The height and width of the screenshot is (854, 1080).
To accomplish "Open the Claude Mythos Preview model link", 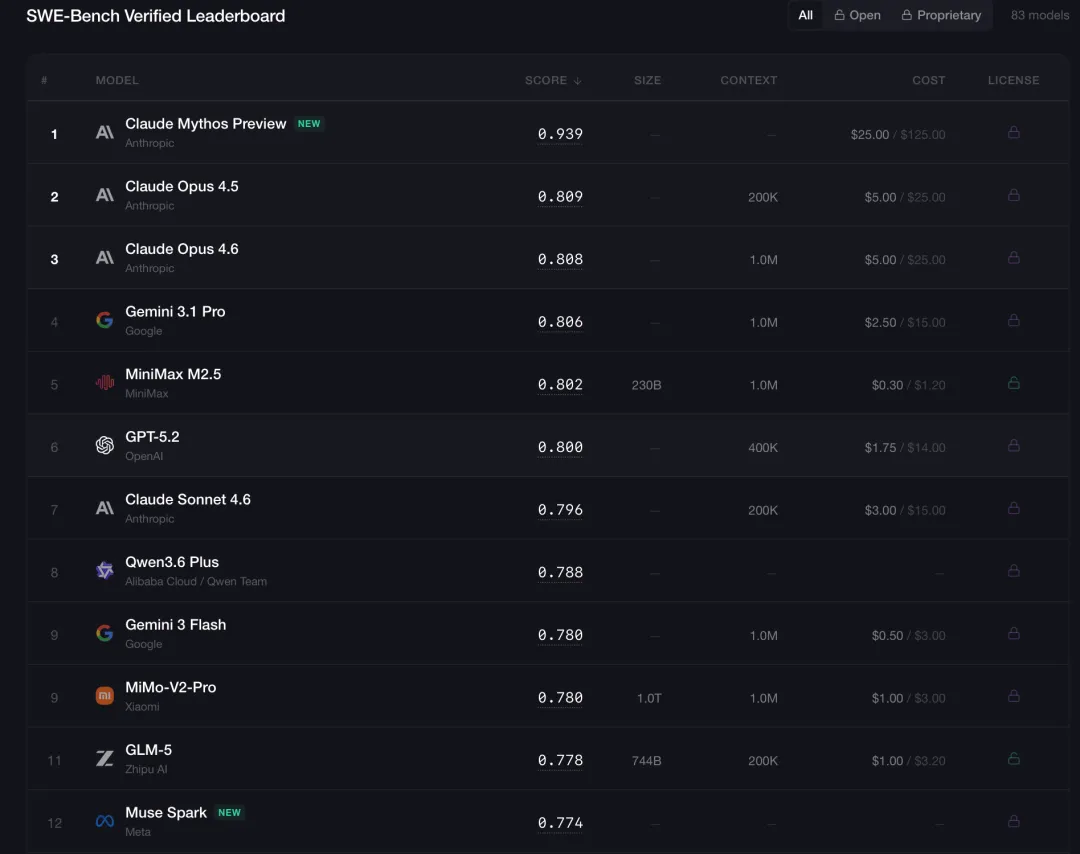I will [205, 124].
